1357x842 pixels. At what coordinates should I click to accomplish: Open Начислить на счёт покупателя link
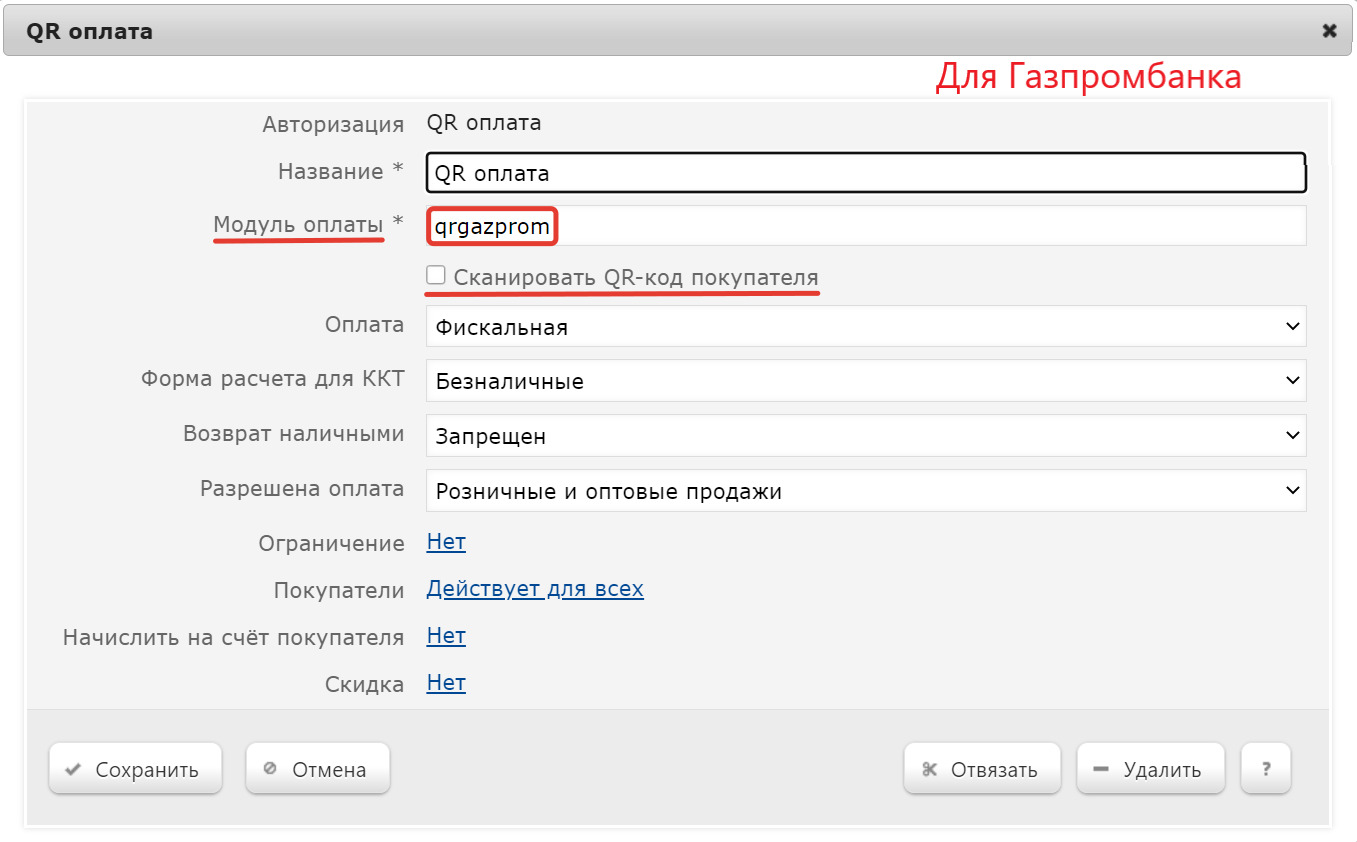[x=446, y=636]
